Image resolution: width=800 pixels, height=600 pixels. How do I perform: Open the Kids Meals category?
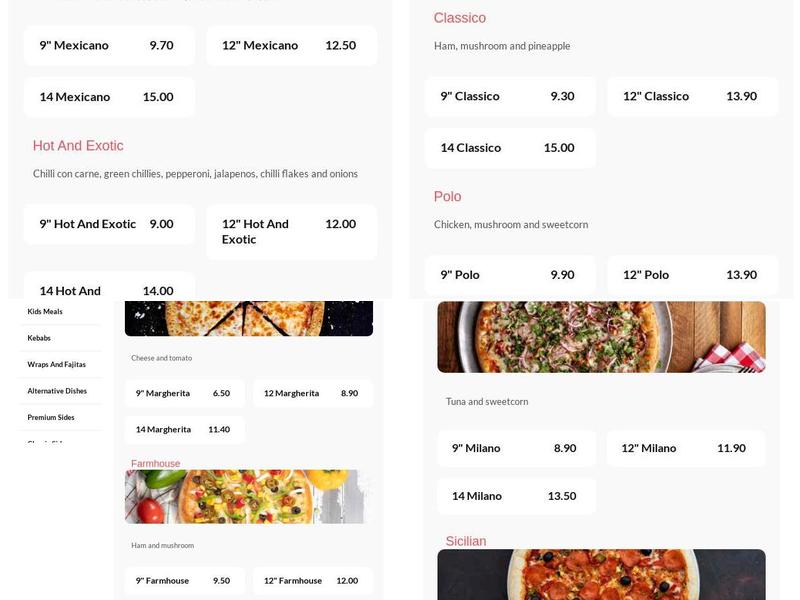pyautogui.click(x=47, y=312)
